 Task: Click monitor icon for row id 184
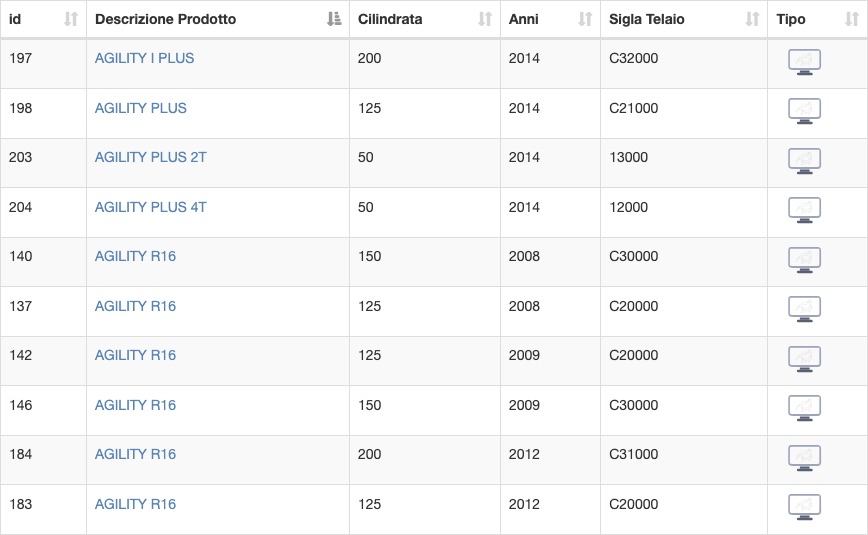click(804, 458)
